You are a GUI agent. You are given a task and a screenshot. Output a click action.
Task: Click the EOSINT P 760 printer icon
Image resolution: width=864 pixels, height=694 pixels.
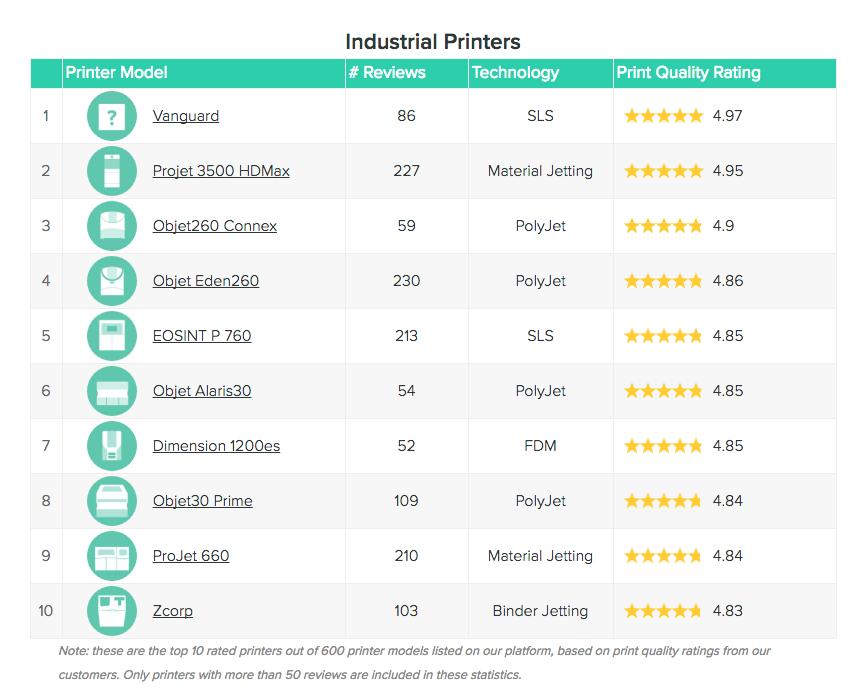pyautogui.click(x=112, y=336)
